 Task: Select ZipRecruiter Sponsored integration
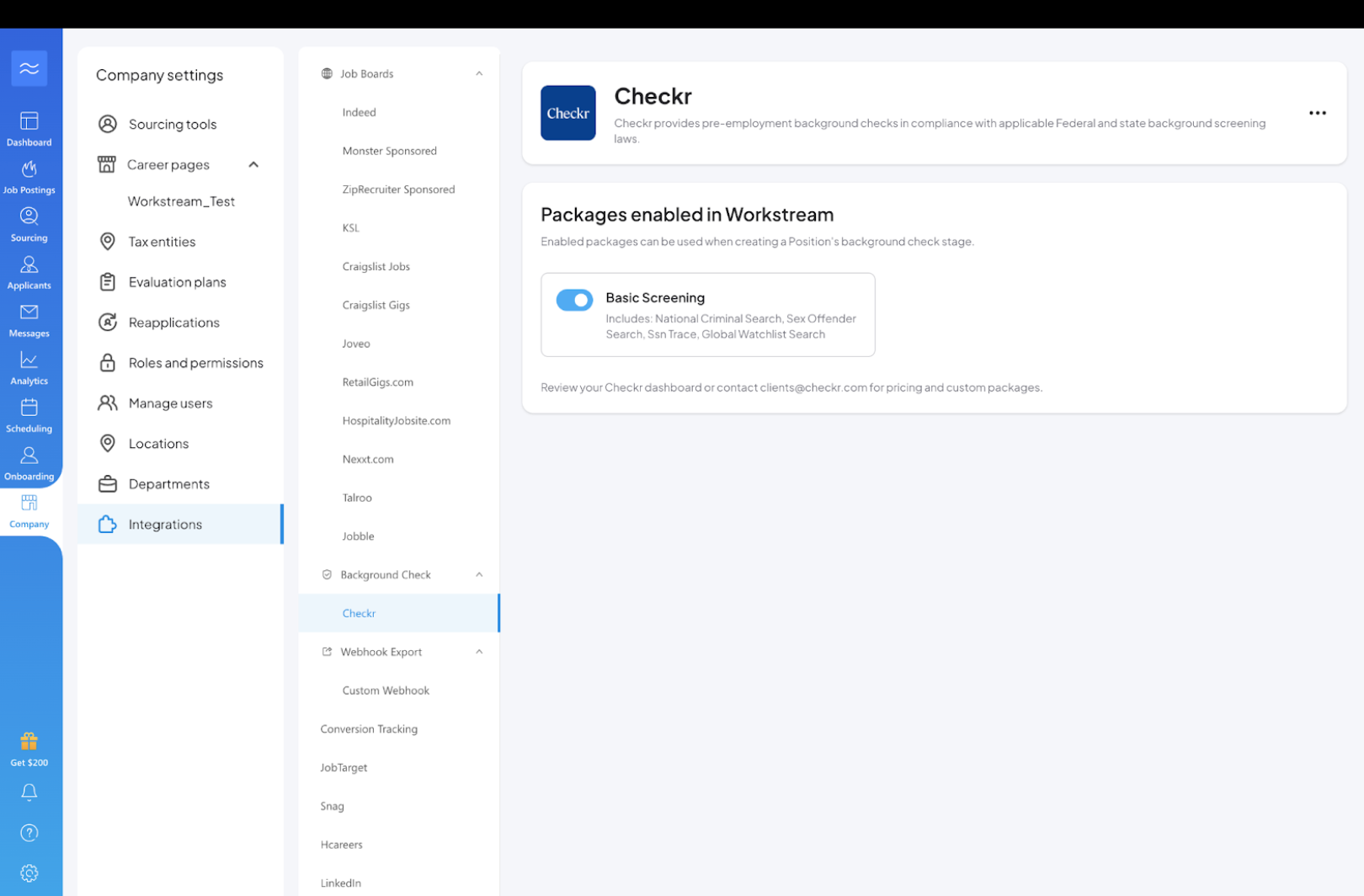[399, 189]
